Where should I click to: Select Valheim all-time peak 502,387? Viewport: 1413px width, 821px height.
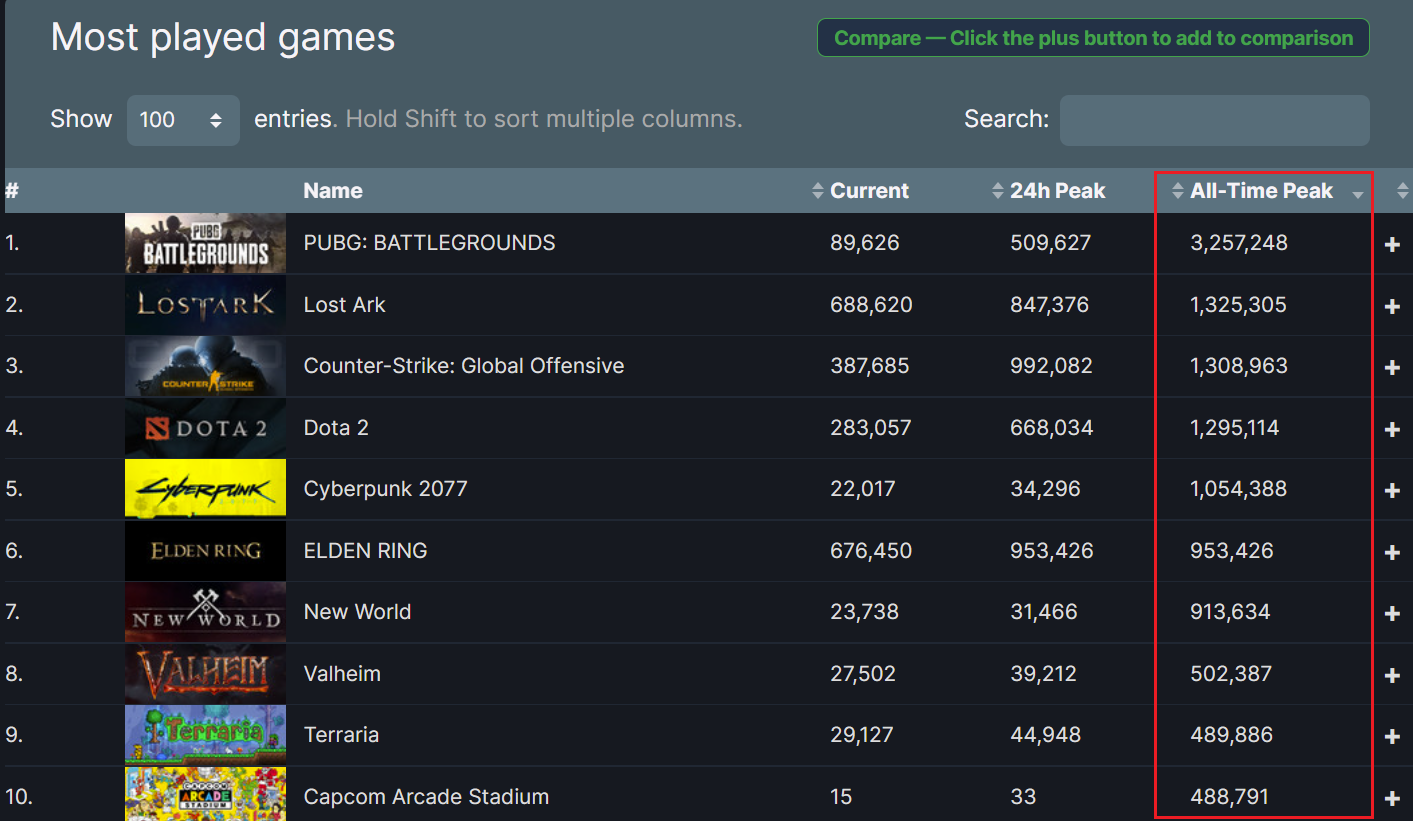[x=1231, y=674]
